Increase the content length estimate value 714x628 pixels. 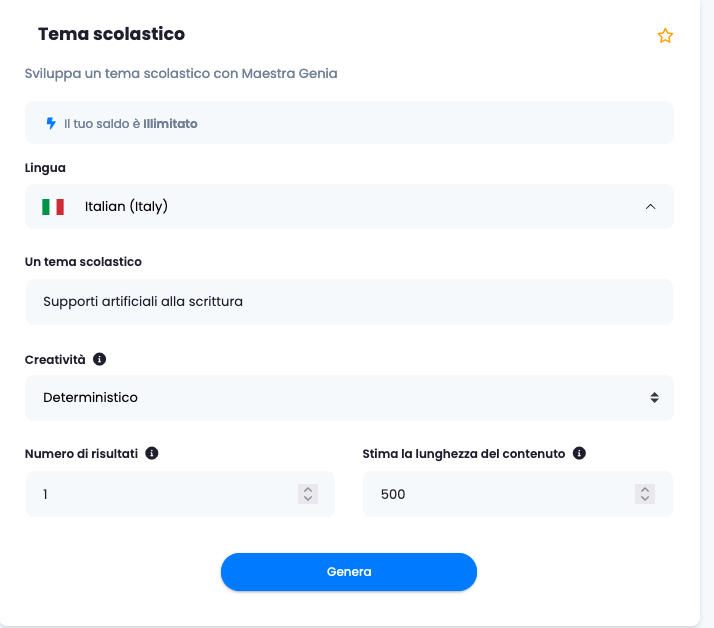pyautogui.click(x=646, y=489)
